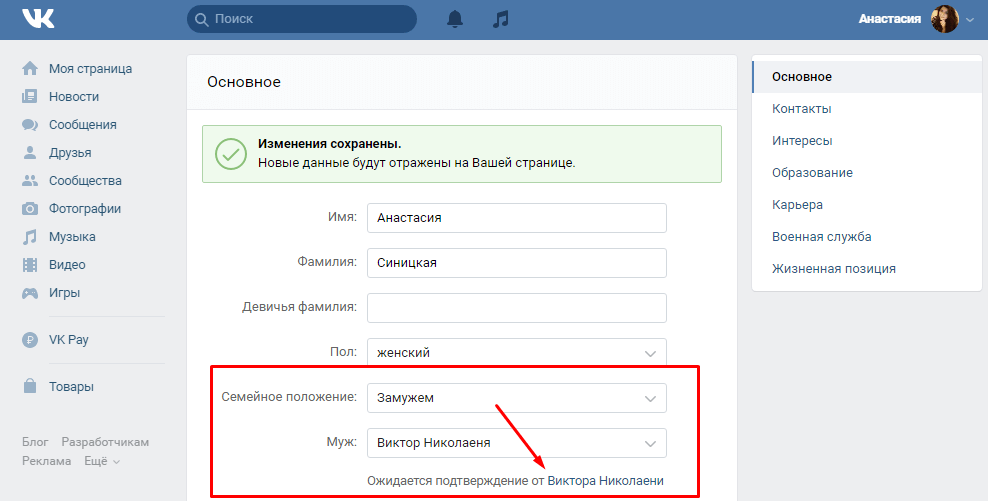Click the Игры gamepad icon
Screen dimensions: 988x501
[30, 293]
